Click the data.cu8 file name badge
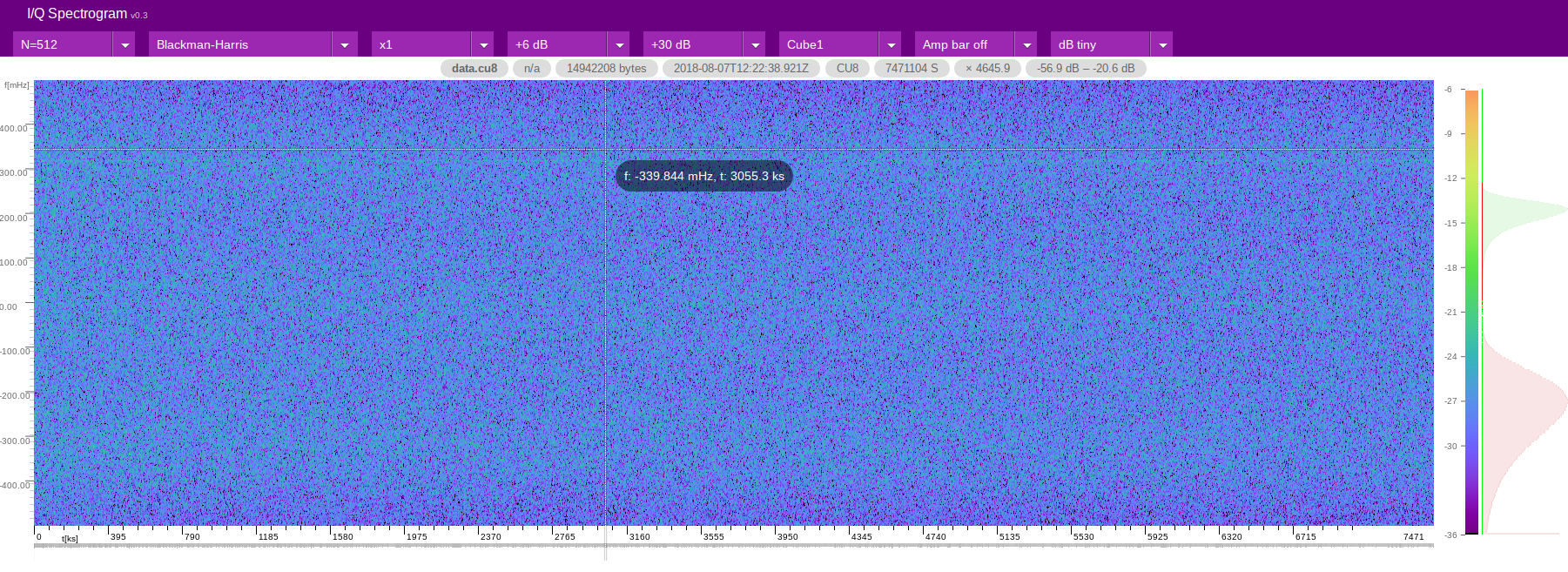This screenshot has width=1568, height=572. click(474, 68)
